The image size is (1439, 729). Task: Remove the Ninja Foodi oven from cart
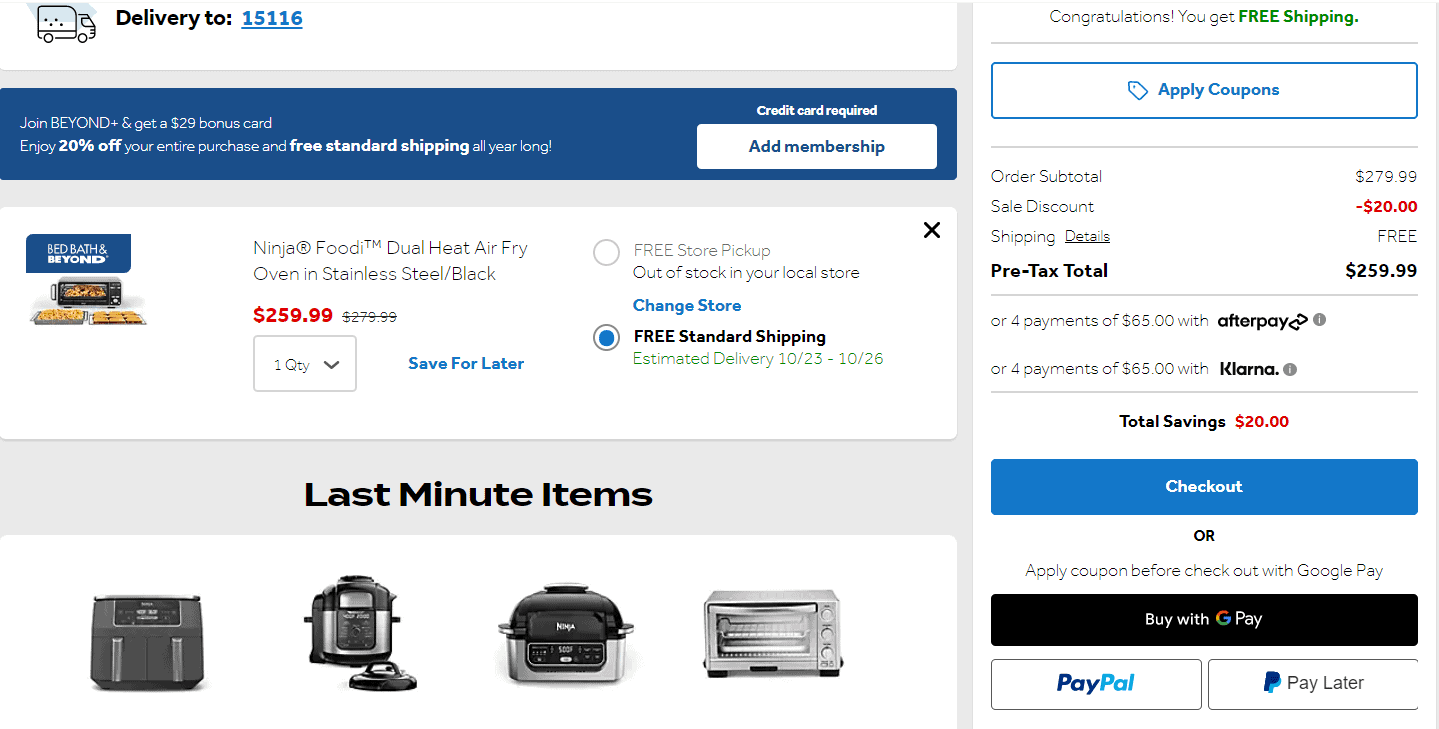click(x=931, y=229)
